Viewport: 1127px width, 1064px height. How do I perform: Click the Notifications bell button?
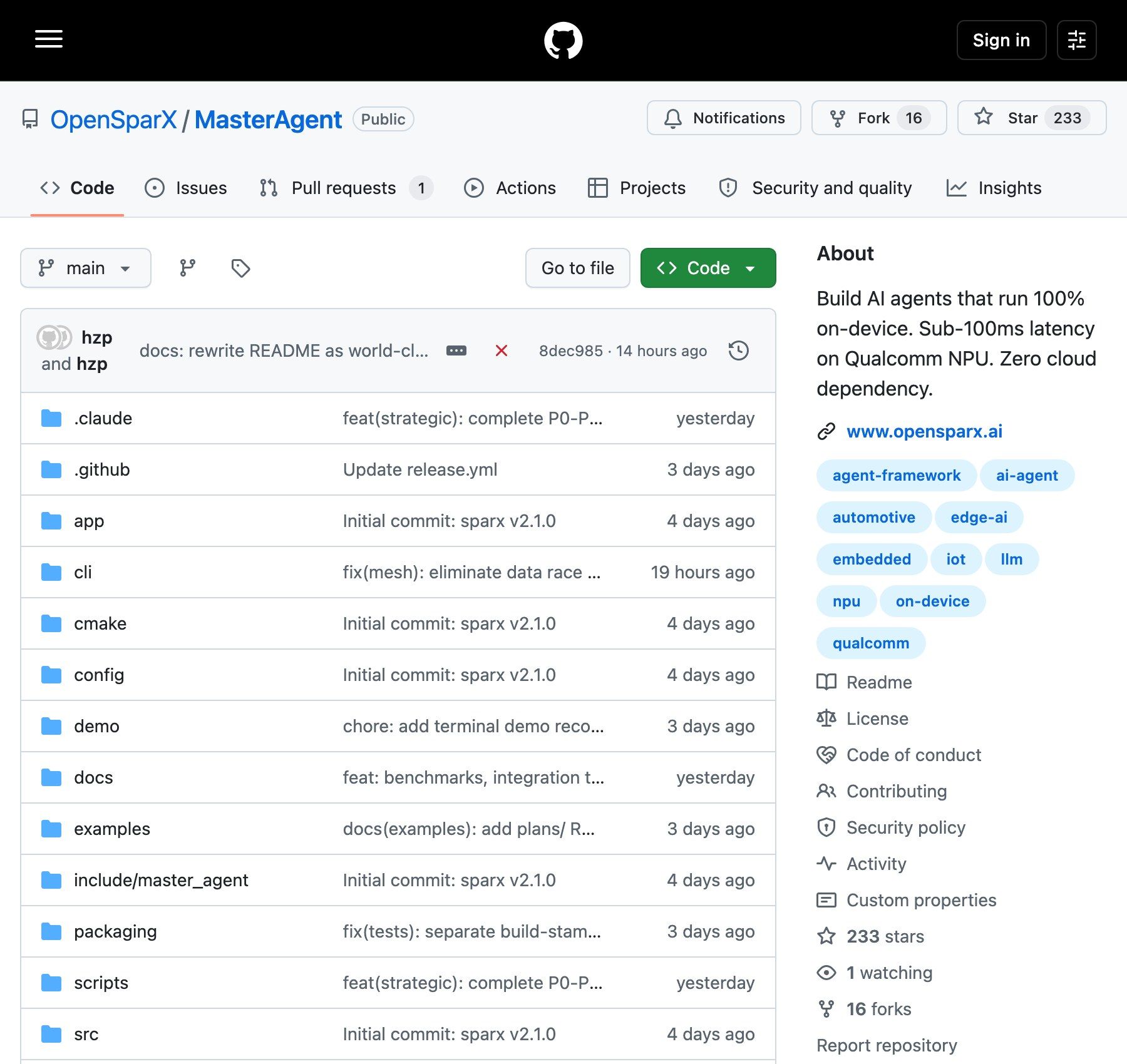click(x=724, y=118)
